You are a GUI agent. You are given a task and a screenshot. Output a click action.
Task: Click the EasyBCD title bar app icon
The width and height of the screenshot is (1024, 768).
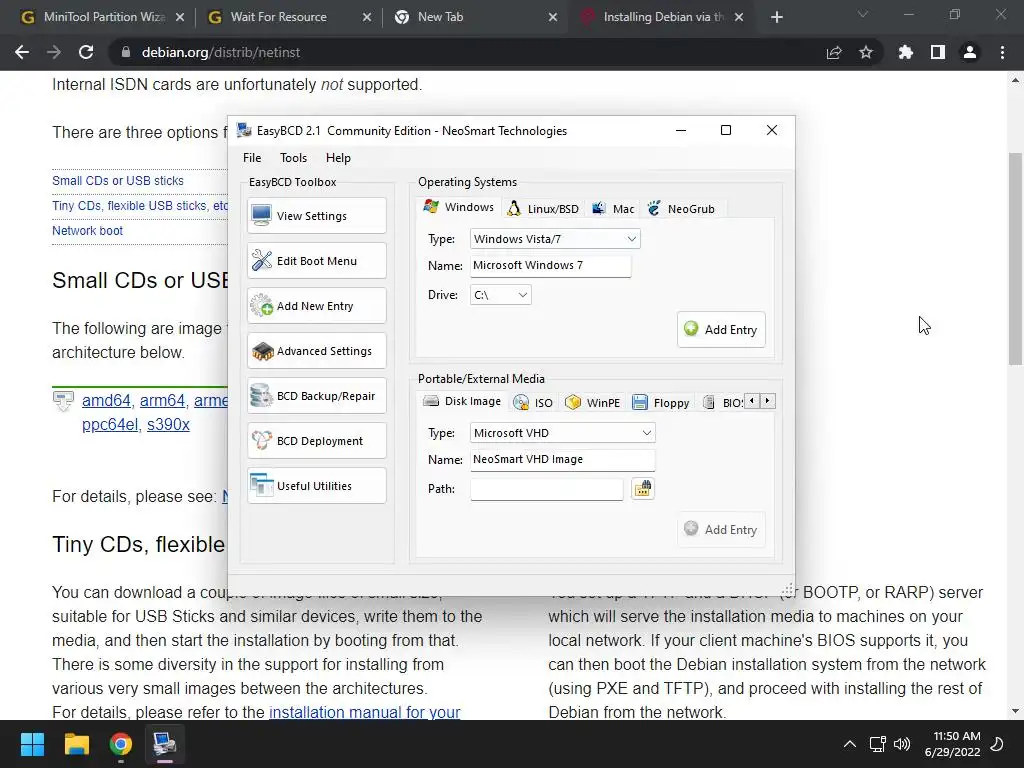[244, 130]
